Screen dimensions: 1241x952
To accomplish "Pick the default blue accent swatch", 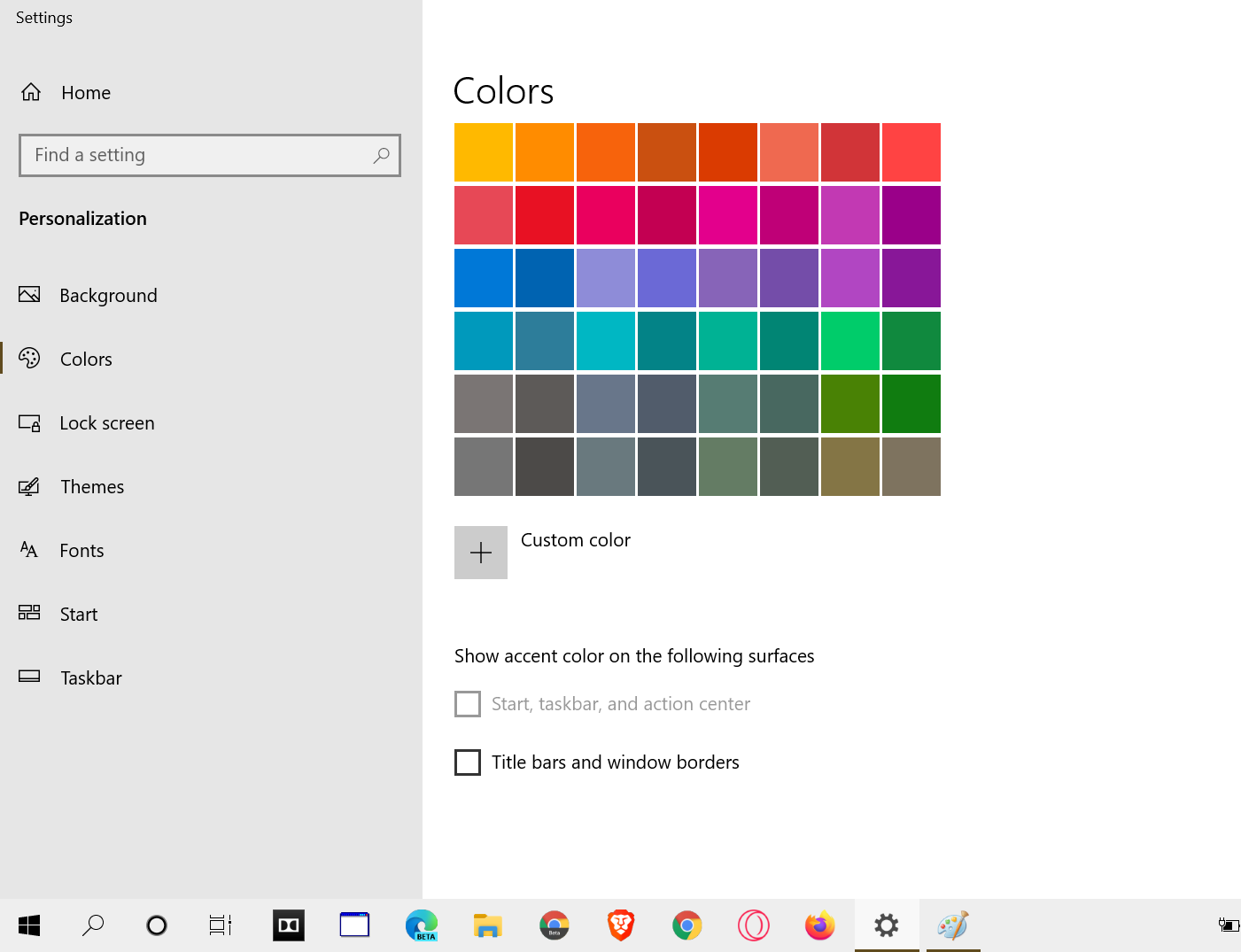I will point(484,278).
